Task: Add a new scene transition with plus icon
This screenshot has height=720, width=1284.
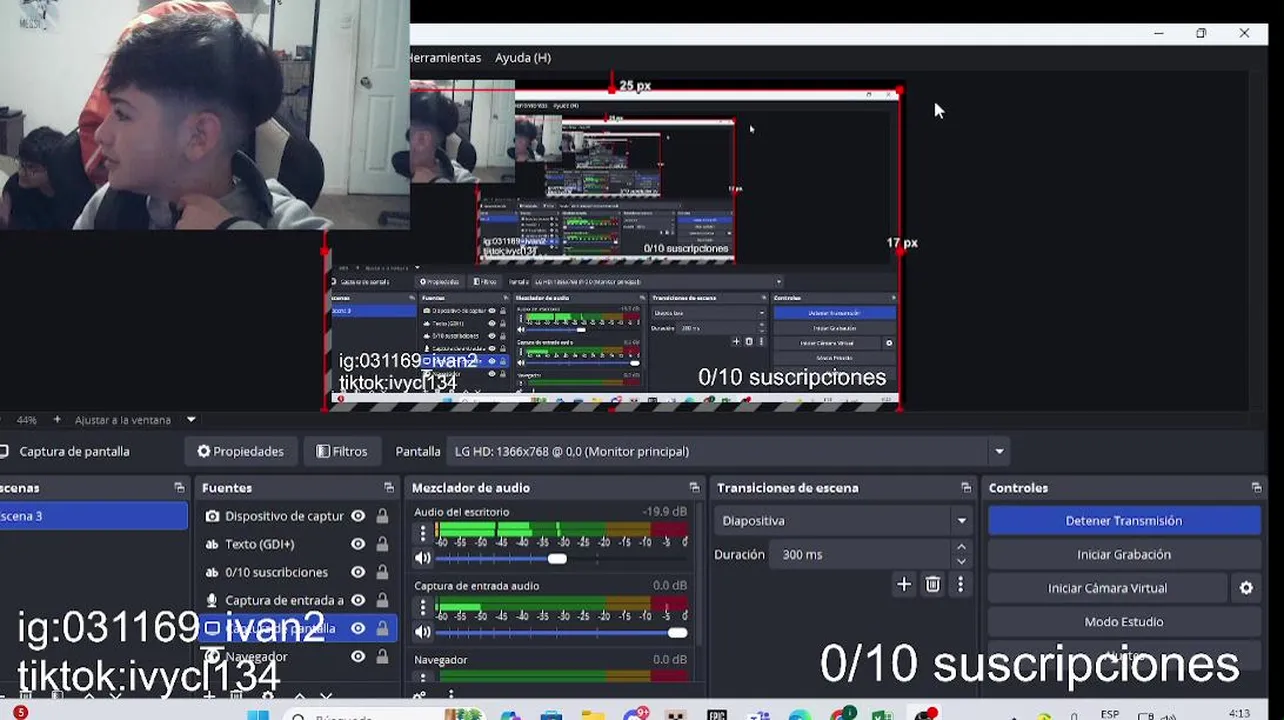Action: pos(904,584)
